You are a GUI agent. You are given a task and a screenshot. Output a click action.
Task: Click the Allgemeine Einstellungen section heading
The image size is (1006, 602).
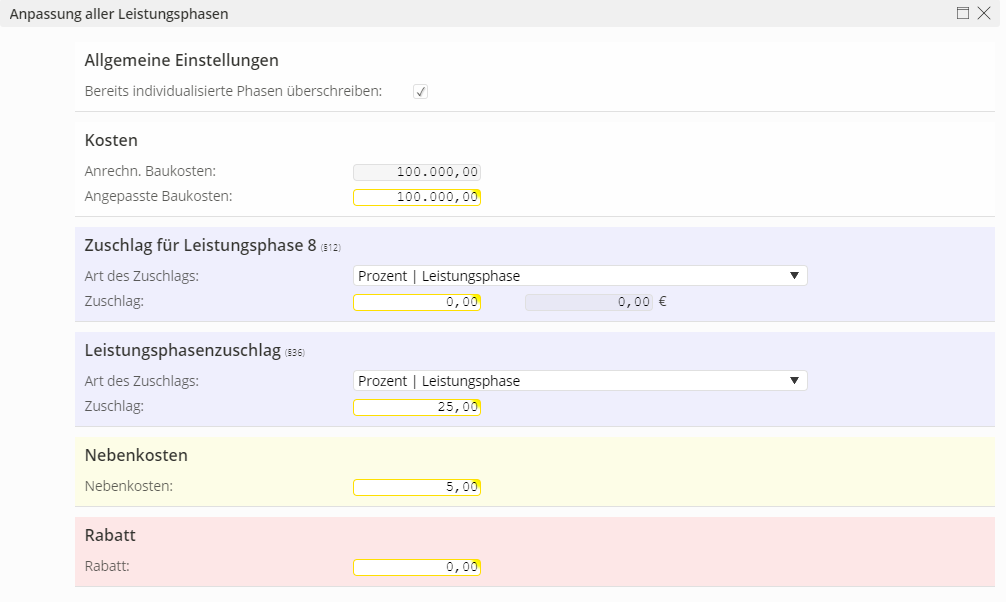pos(181,61)
